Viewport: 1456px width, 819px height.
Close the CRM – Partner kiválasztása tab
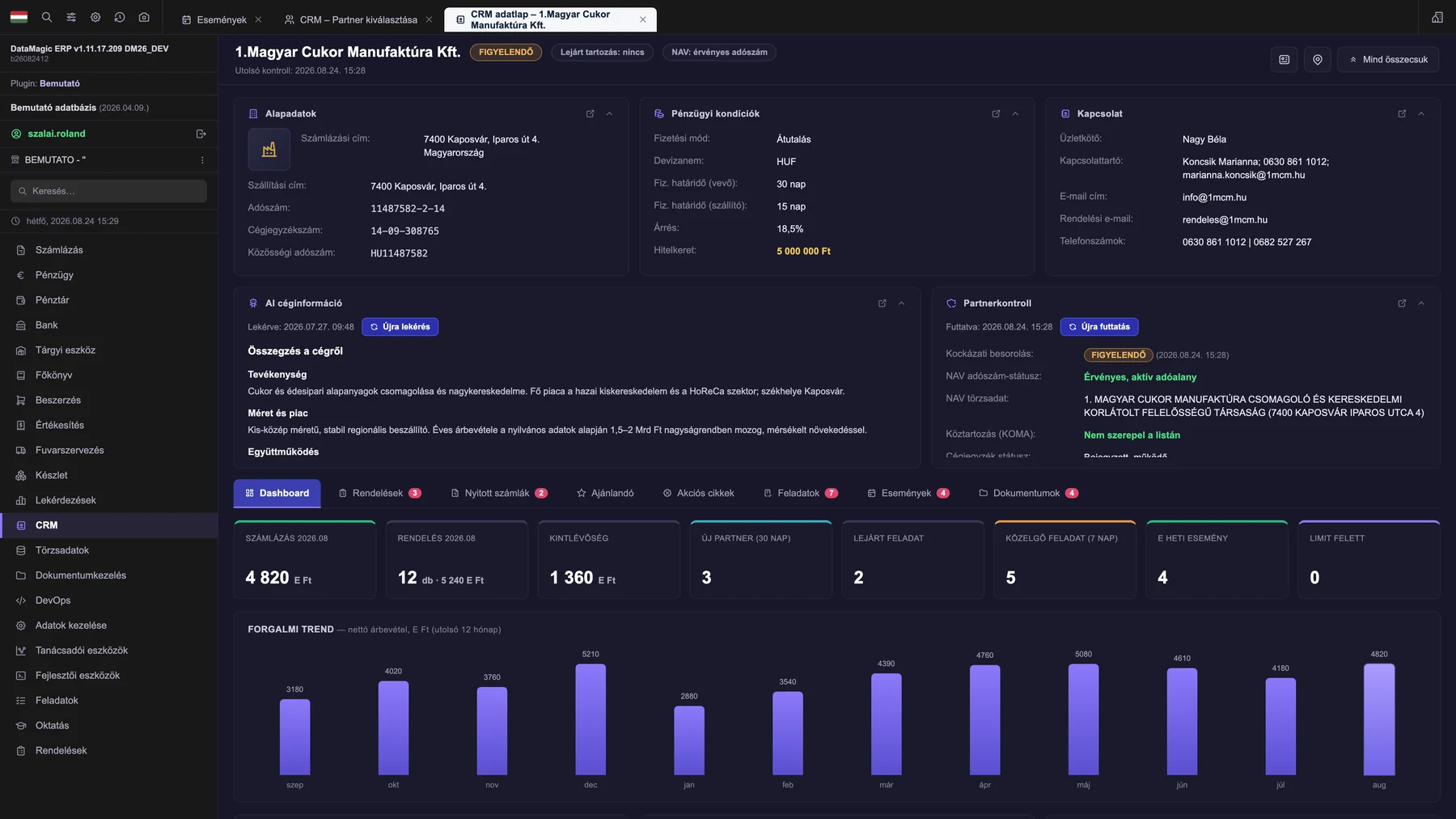point(429,19)
